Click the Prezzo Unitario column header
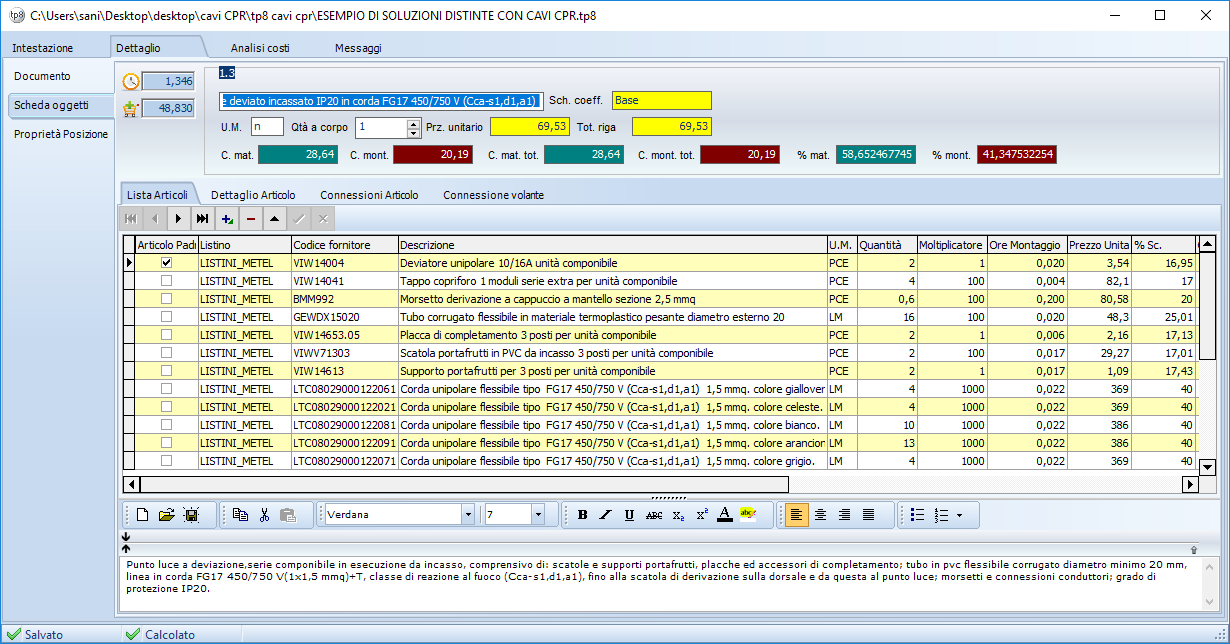The height and width of the screenshot is (644, 1230). click(1099, 245)
